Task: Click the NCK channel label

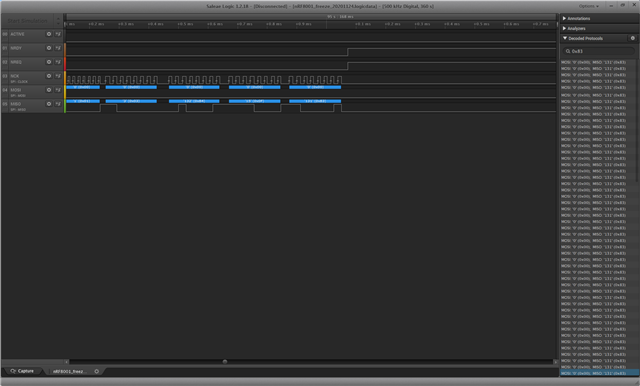Action: (x=15, y=76)
